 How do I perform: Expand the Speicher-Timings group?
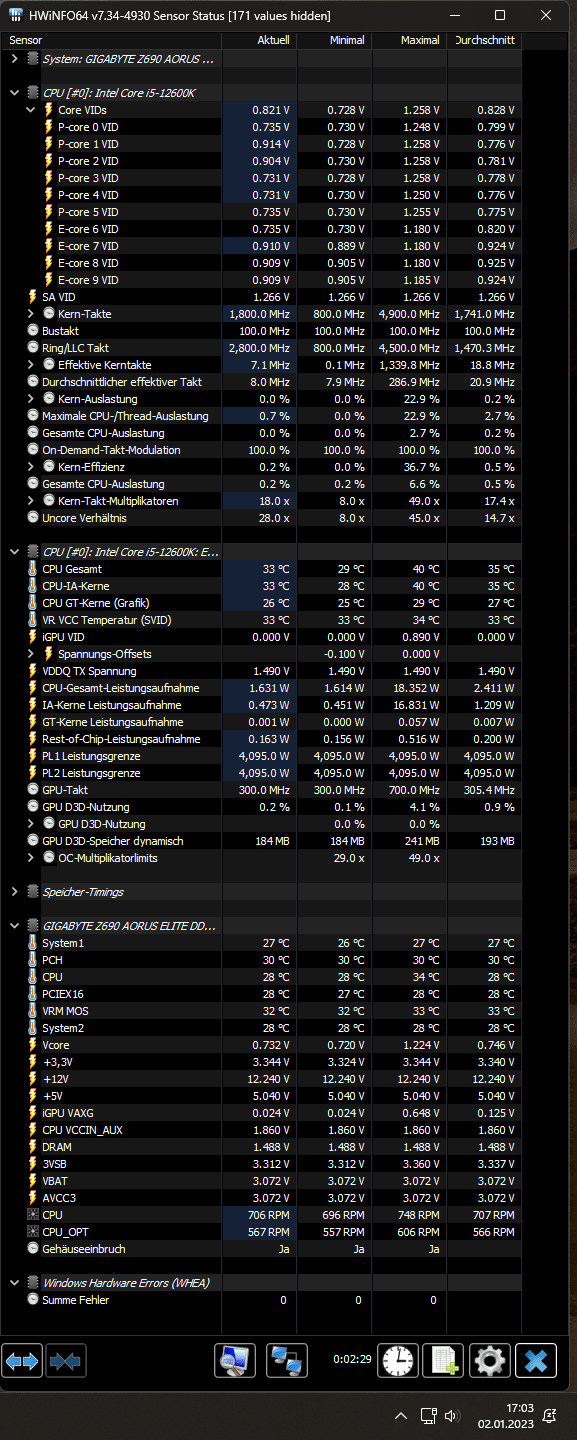point(14,892)
